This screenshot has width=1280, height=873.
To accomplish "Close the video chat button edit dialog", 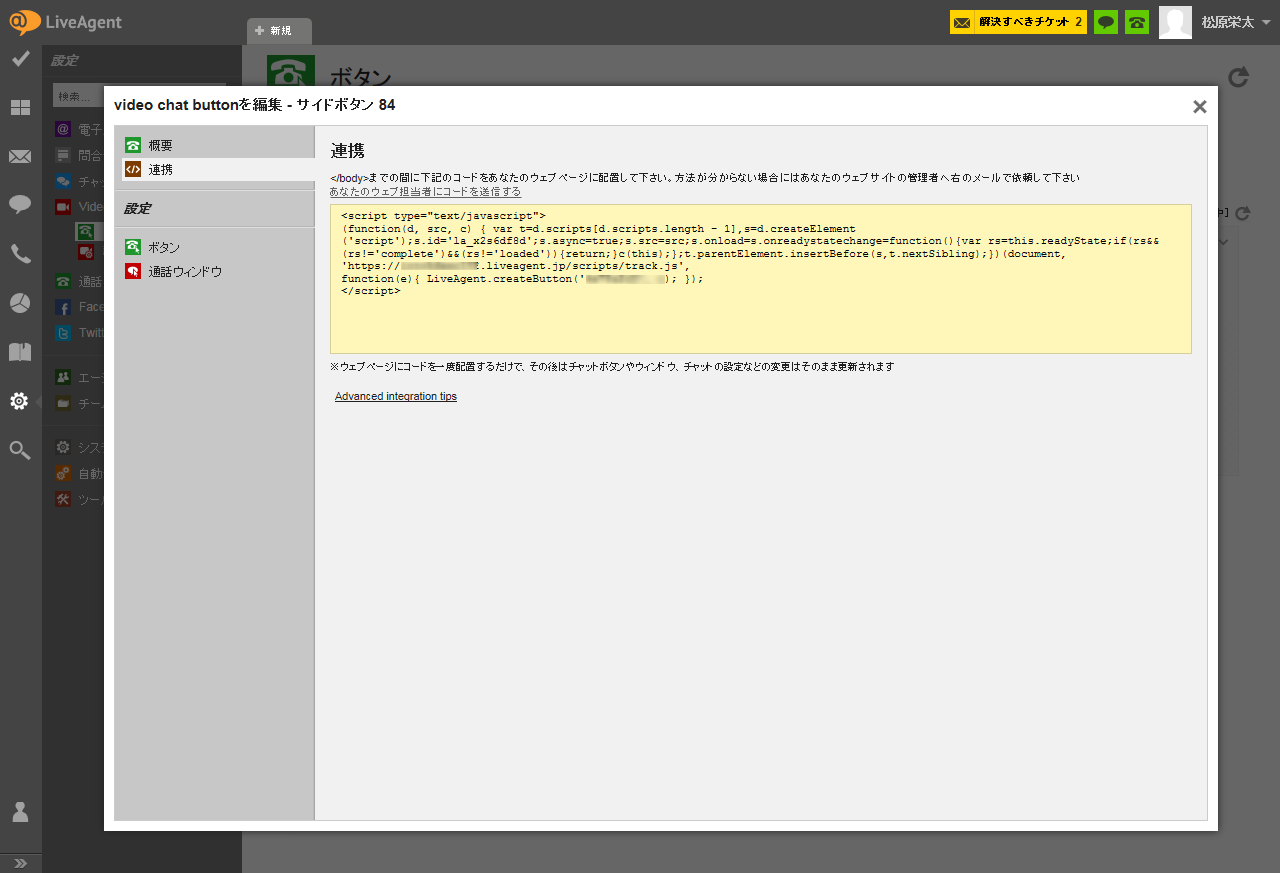I will (1200, 107).
